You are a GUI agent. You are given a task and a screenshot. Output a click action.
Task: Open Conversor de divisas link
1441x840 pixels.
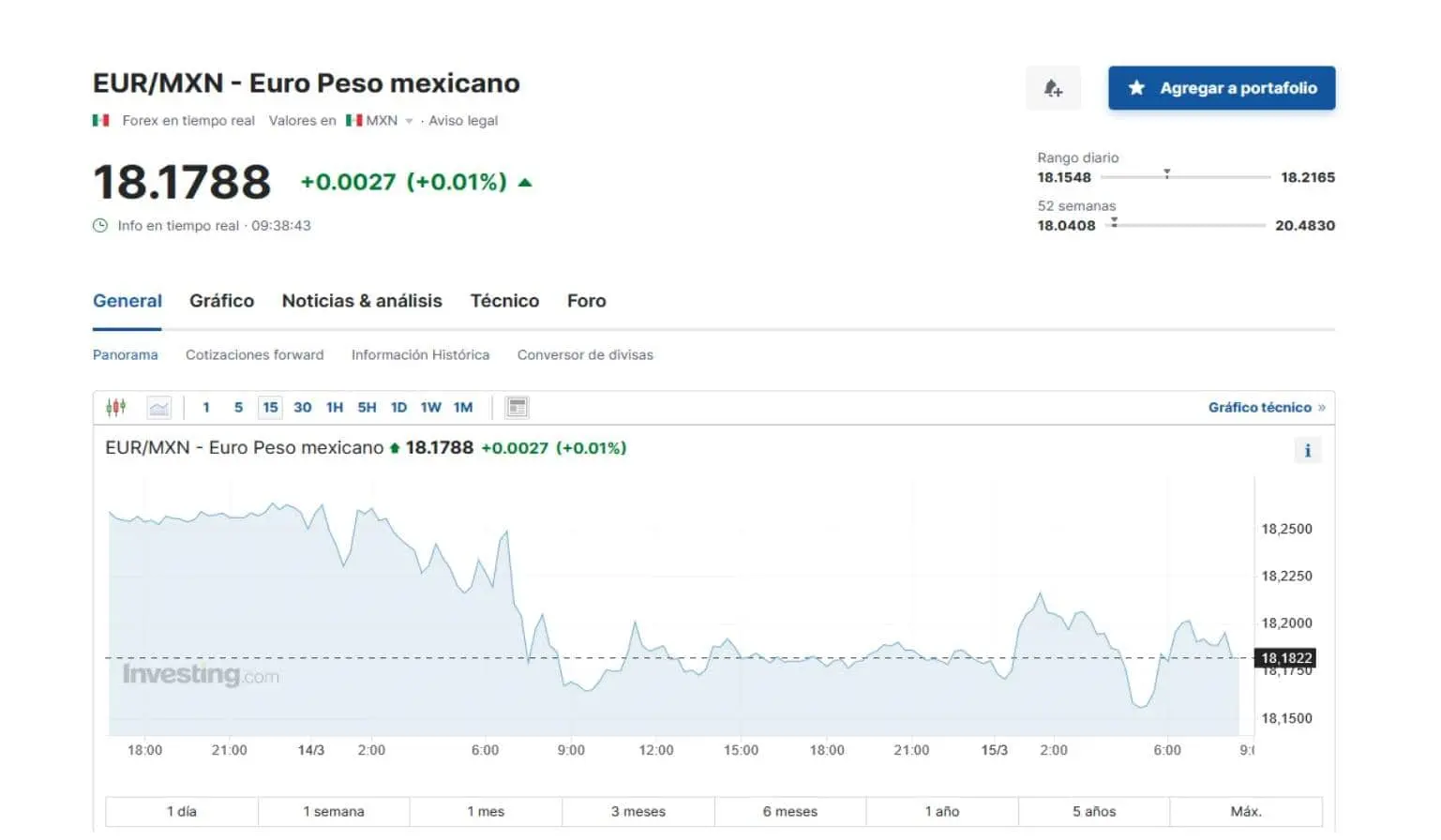click(x=585, y=355)
